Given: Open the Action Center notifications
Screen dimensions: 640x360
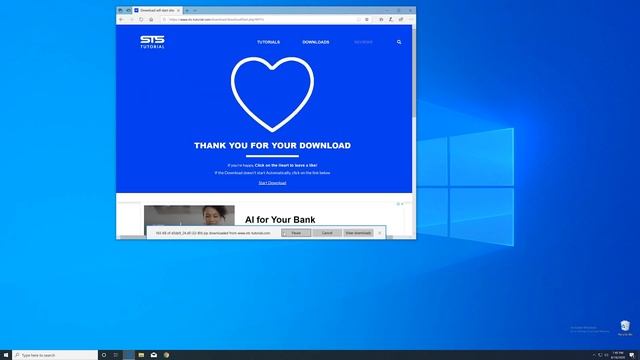Looking at the screenshot, I should [x=632, y=355].
